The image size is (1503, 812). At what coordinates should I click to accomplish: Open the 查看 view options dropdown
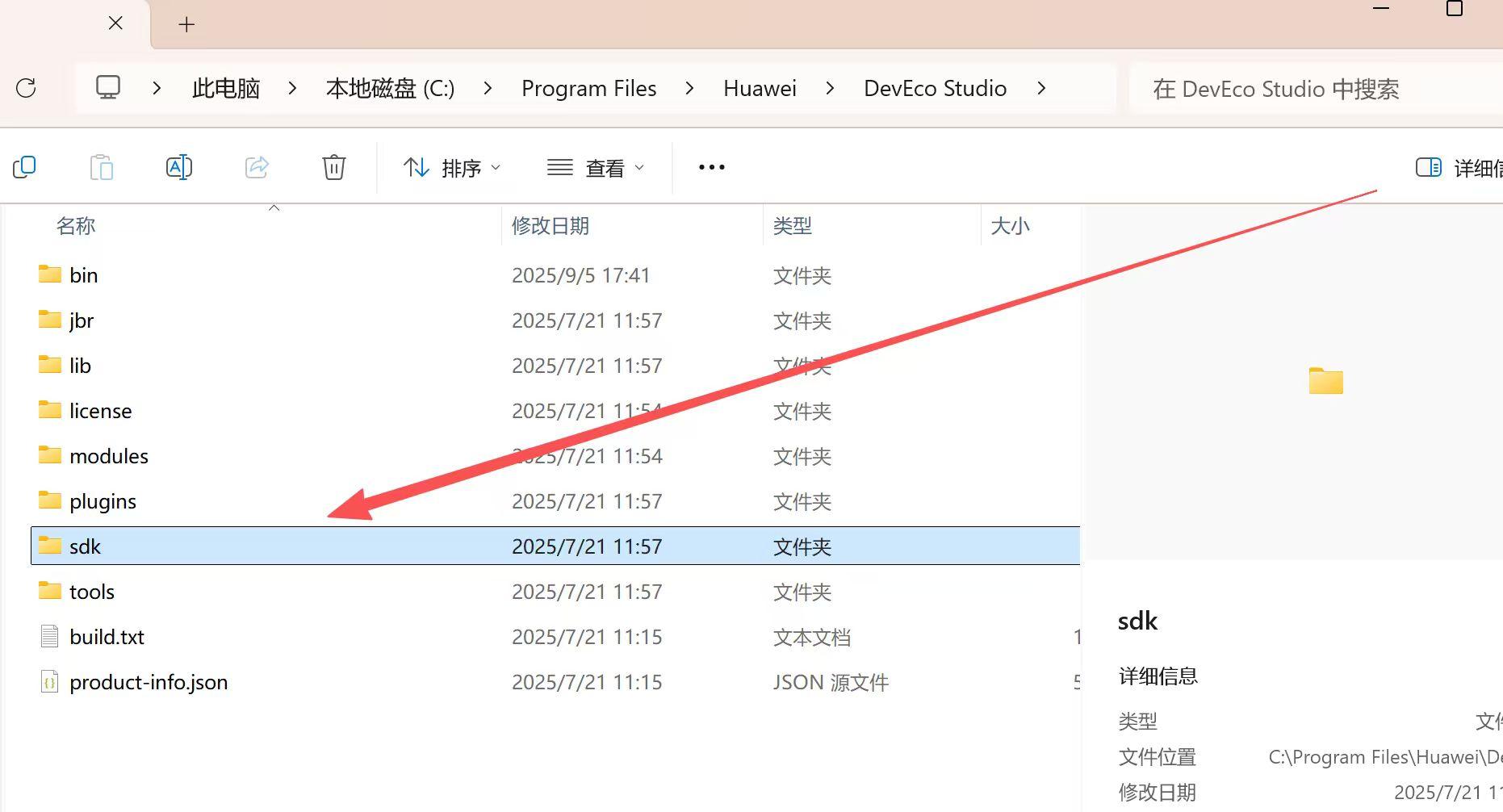[x=596, y=167]
